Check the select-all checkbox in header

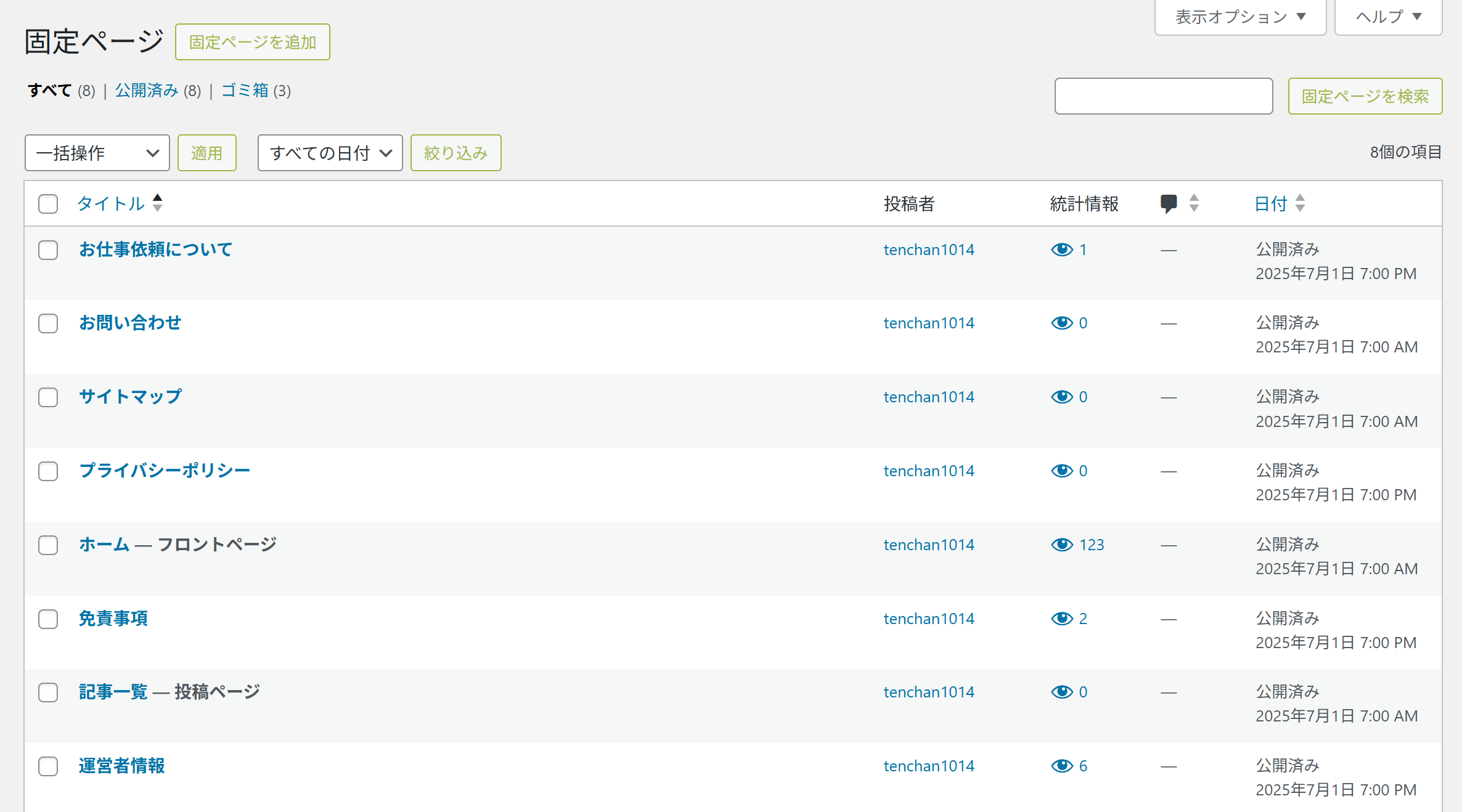click(x=48, y=204)
